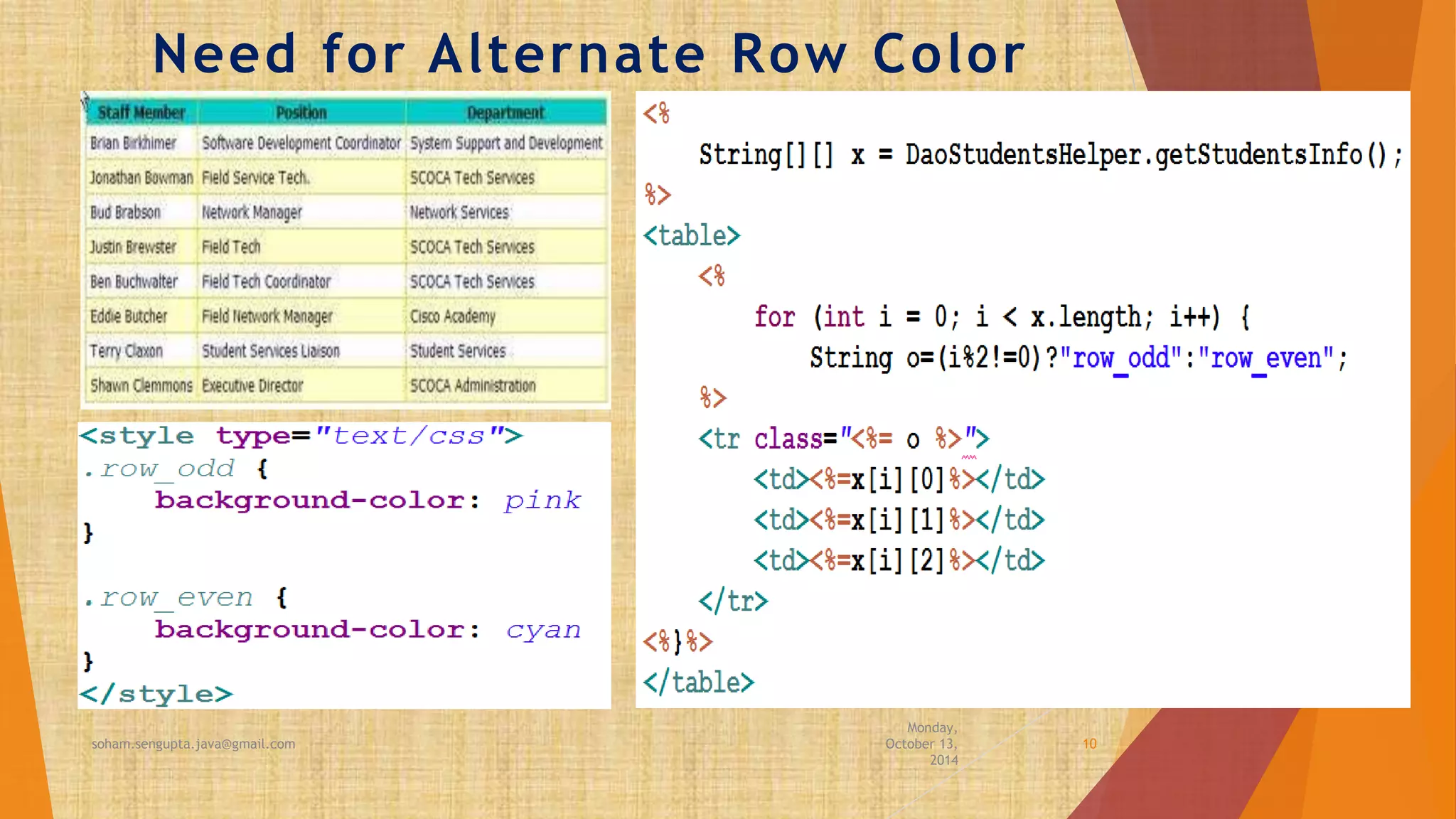Click the 'Cisco Academy' cell
The height and width of the screenshot is (819, 1456).
(506, 316)
